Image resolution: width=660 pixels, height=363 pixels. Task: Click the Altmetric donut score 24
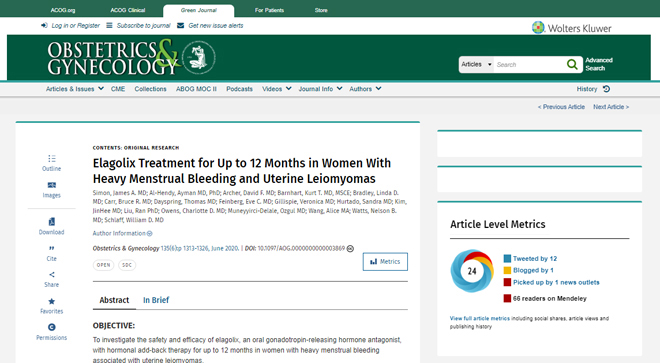[x=471, y=271]
